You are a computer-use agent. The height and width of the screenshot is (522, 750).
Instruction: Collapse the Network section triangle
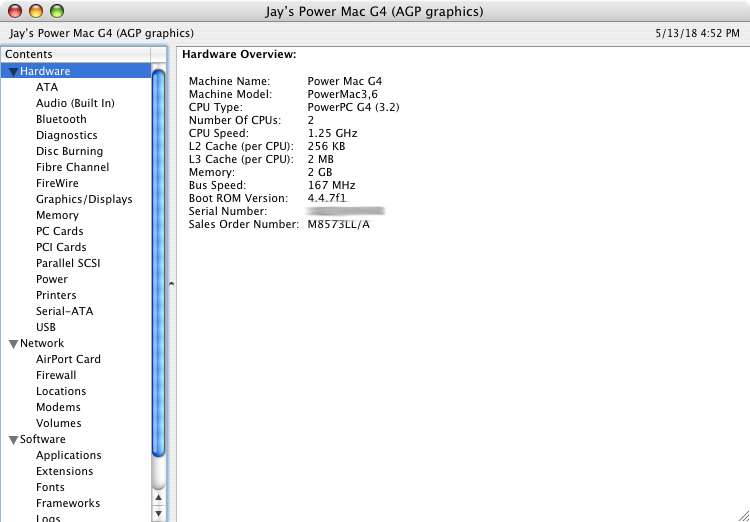point(12,344)
